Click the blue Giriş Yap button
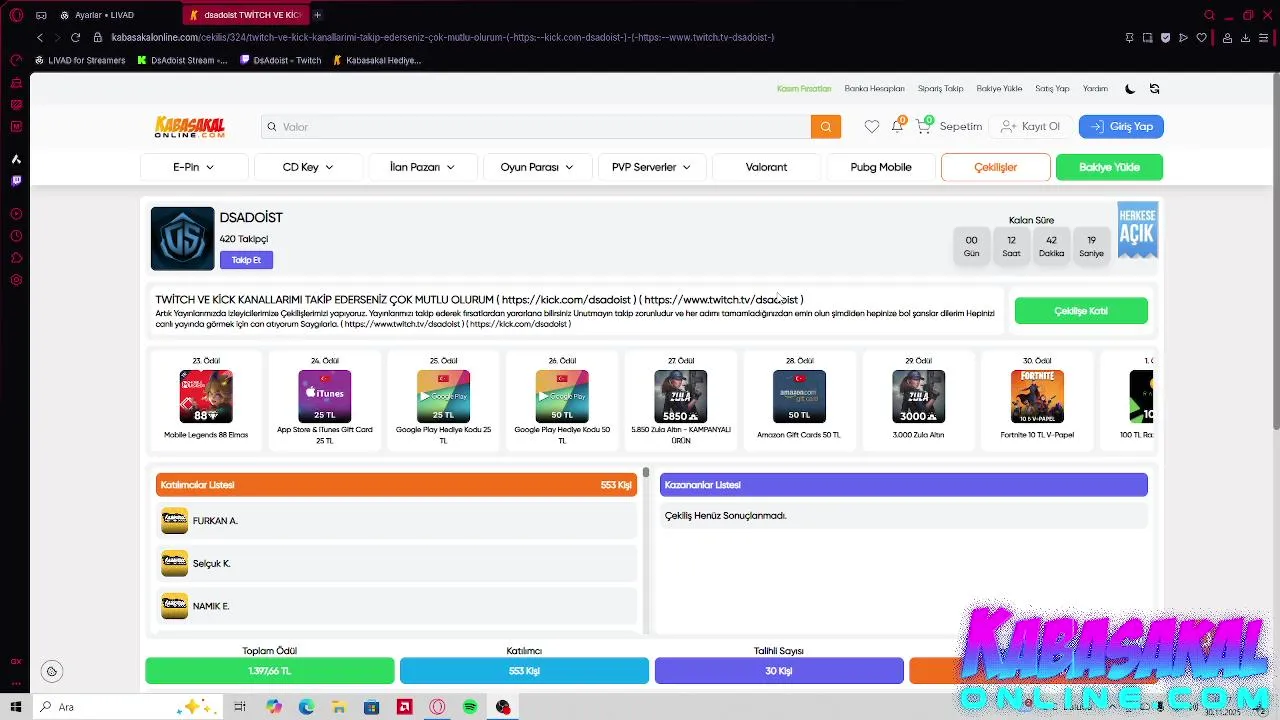1280x720 pixels. pos(1121,127)
